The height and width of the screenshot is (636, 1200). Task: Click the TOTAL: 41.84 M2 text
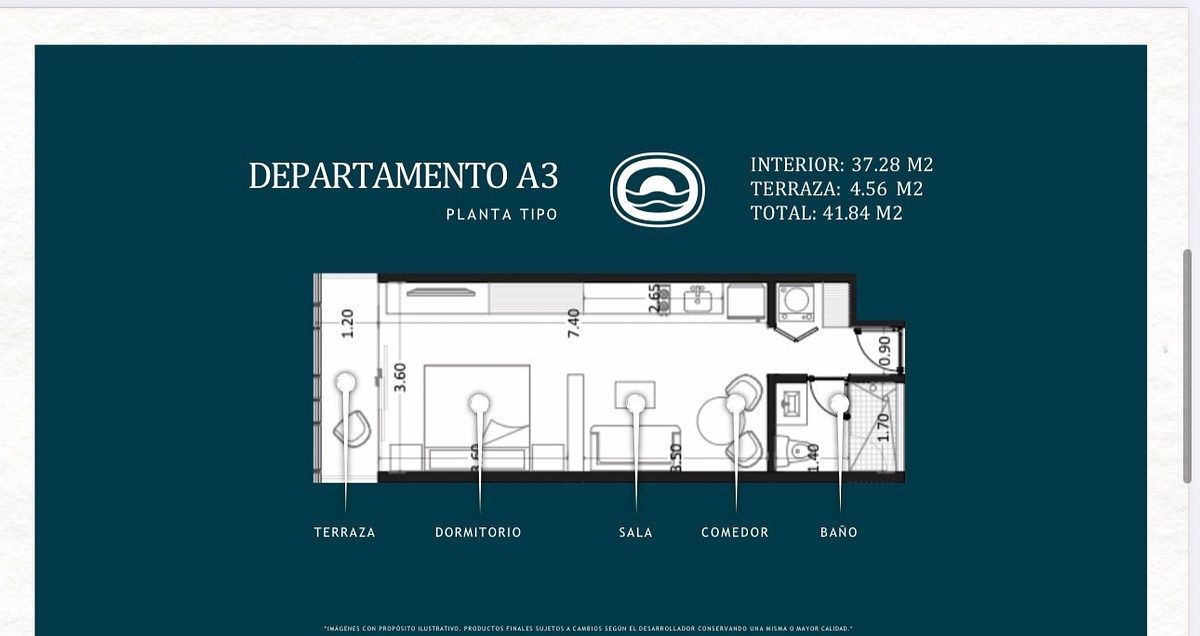pos(826,213)
